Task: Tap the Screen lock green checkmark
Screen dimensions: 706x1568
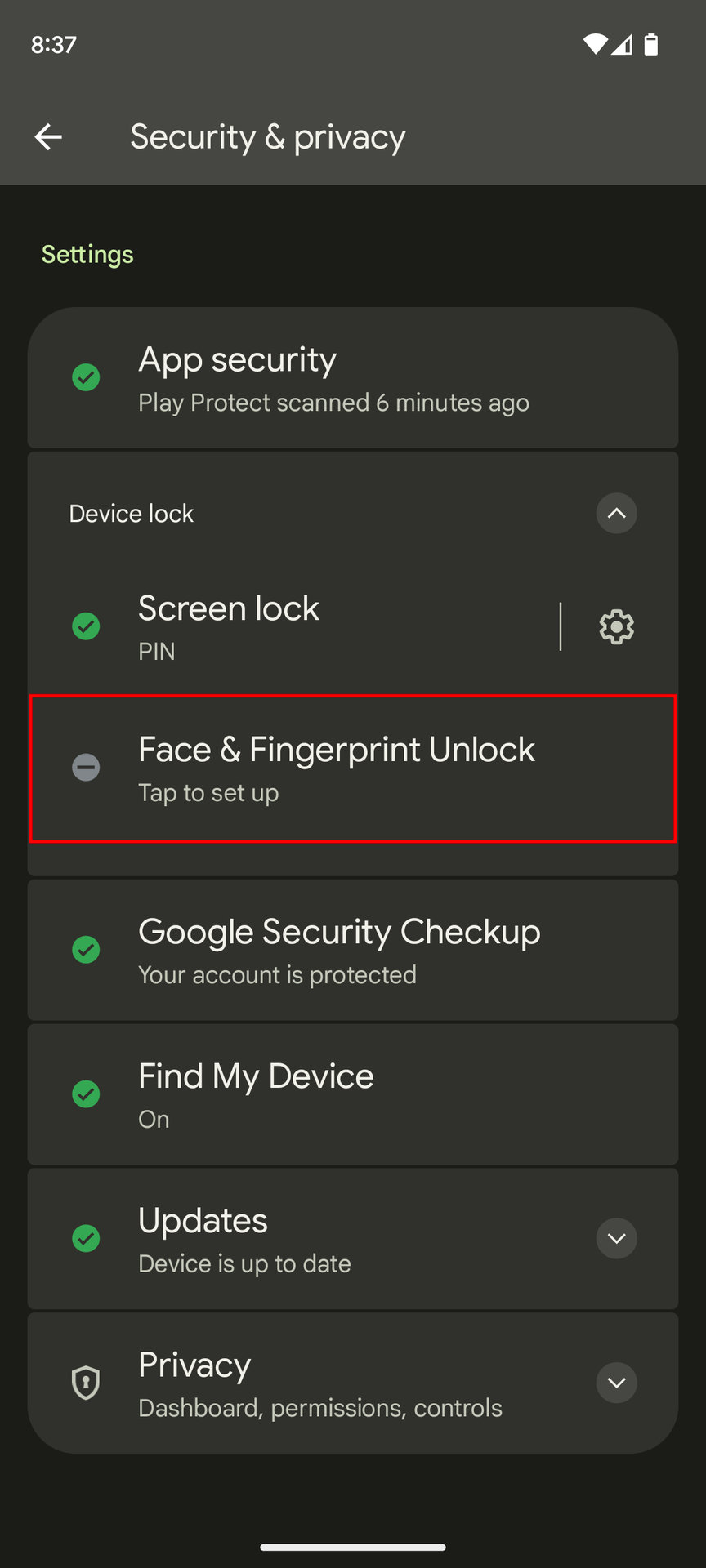Action: point(86,626)
